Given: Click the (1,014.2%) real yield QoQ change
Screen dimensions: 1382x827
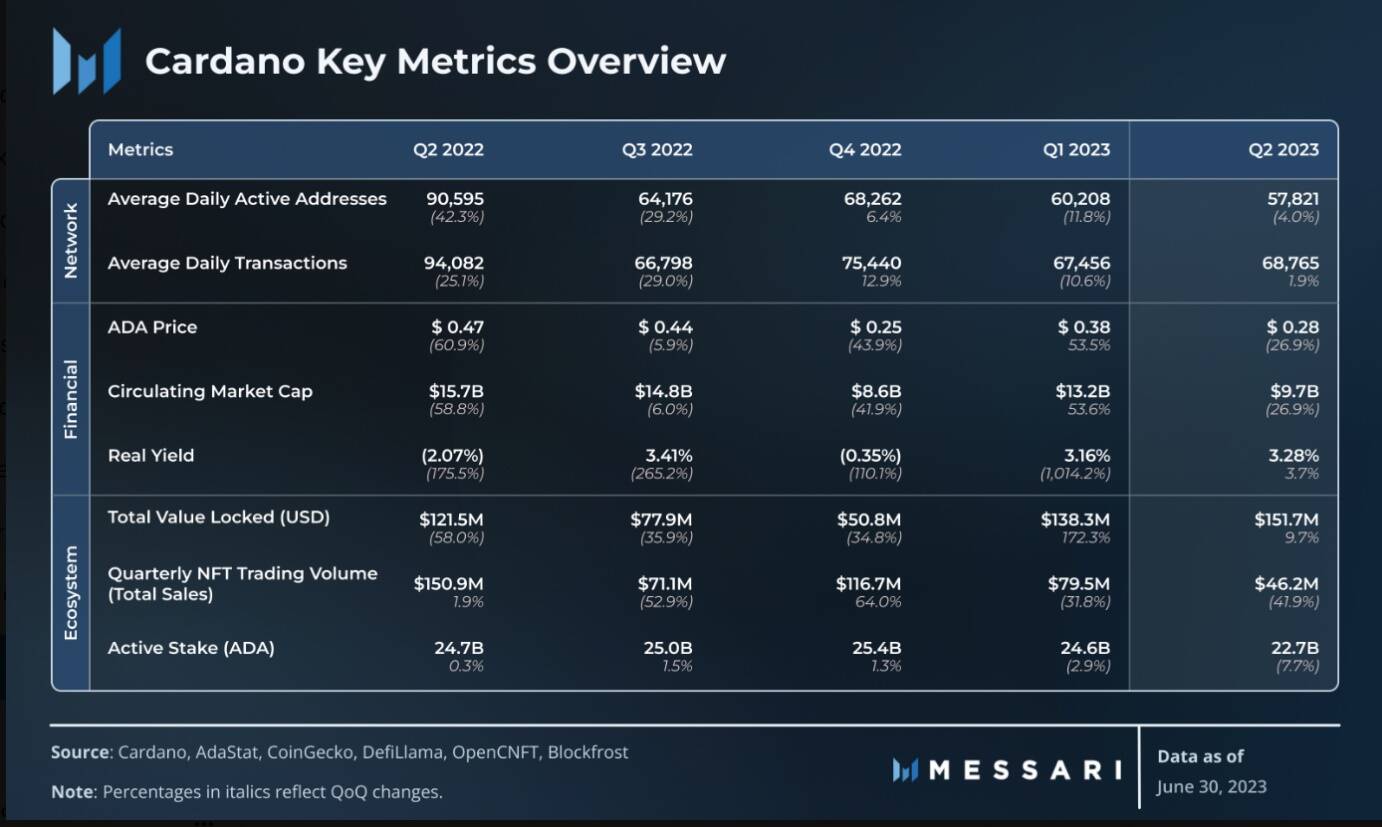Looking at the screenshot, I should 1076,473.
